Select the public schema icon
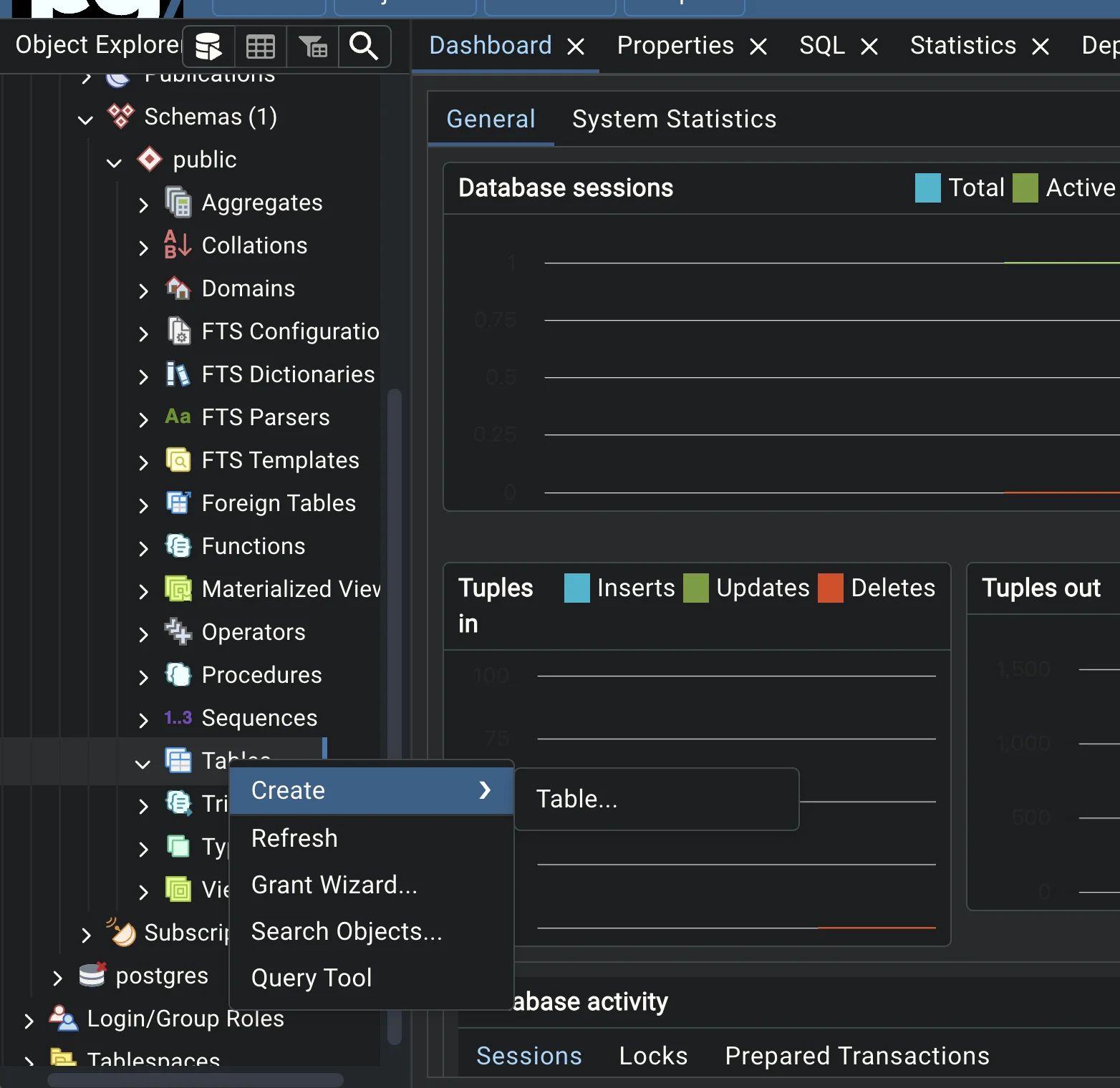This screenshot has width=1120, height=1088. click(x=150, y=159)
